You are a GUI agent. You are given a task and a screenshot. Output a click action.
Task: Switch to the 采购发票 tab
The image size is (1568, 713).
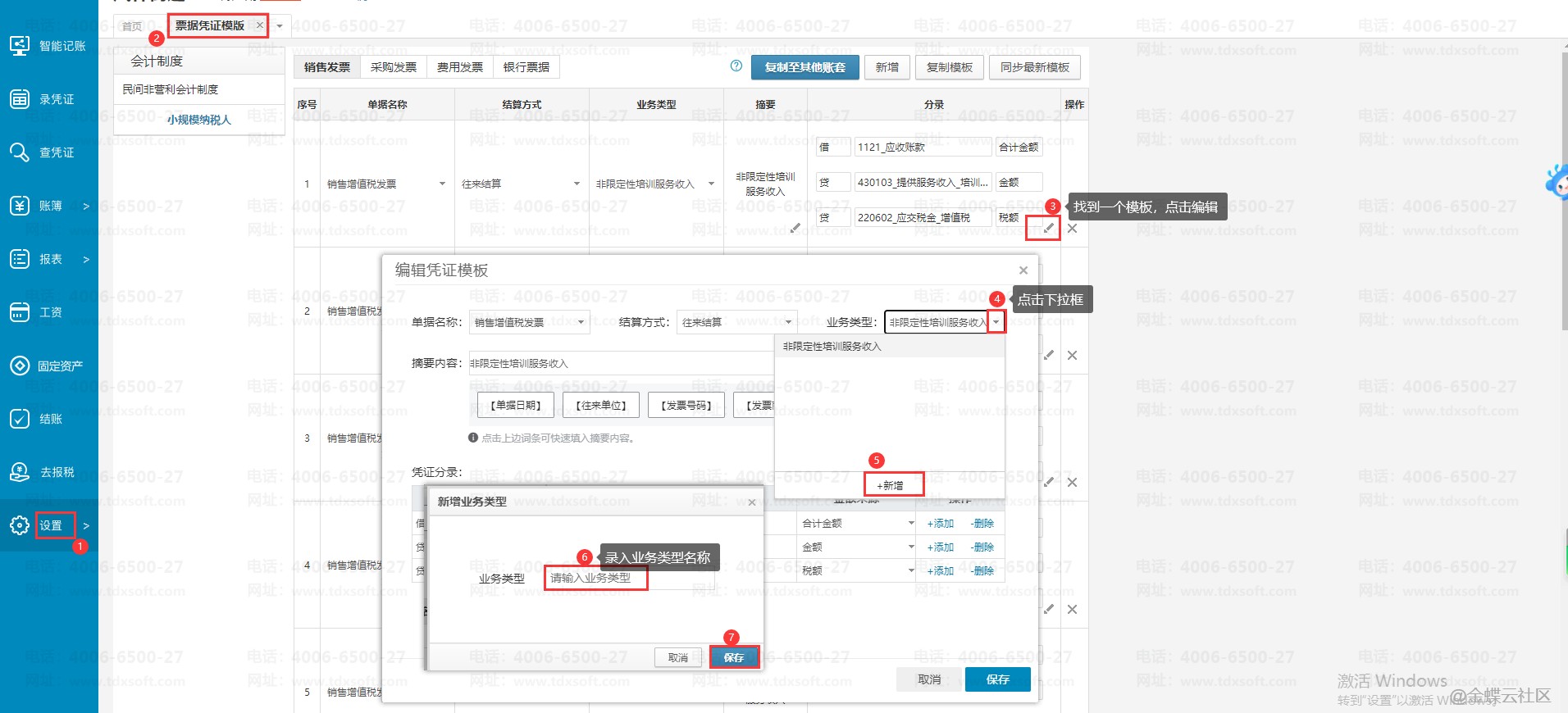point(394,67)
